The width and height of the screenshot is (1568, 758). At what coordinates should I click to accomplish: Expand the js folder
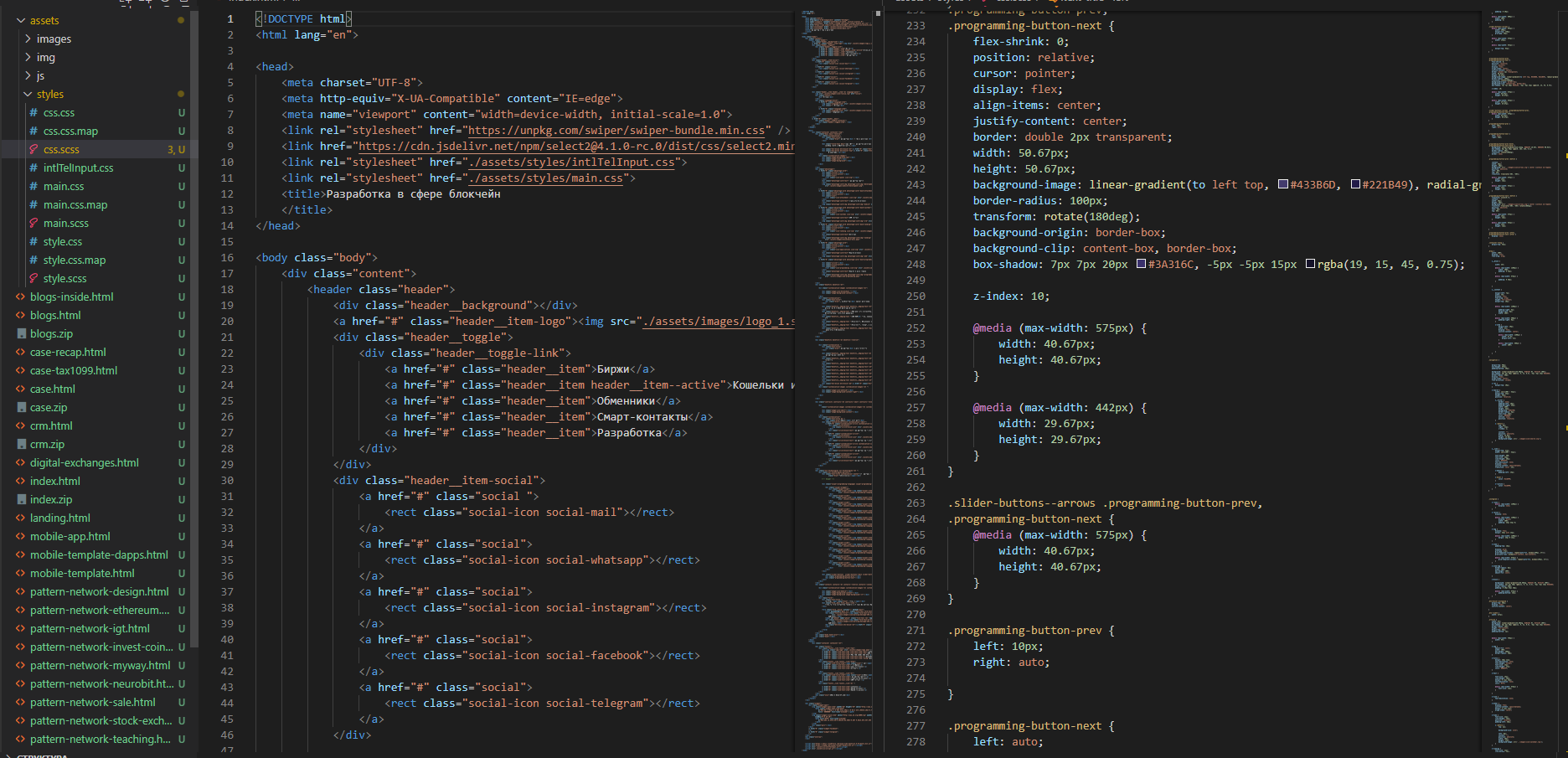coord(28,75)
